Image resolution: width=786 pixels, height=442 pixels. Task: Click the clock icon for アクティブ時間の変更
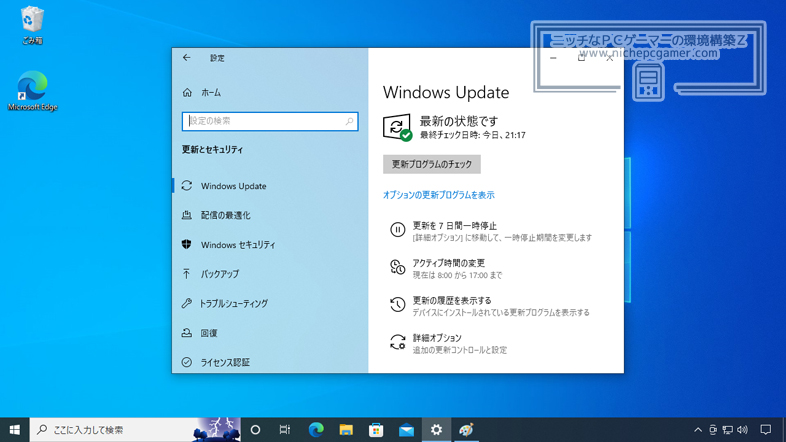398,267
